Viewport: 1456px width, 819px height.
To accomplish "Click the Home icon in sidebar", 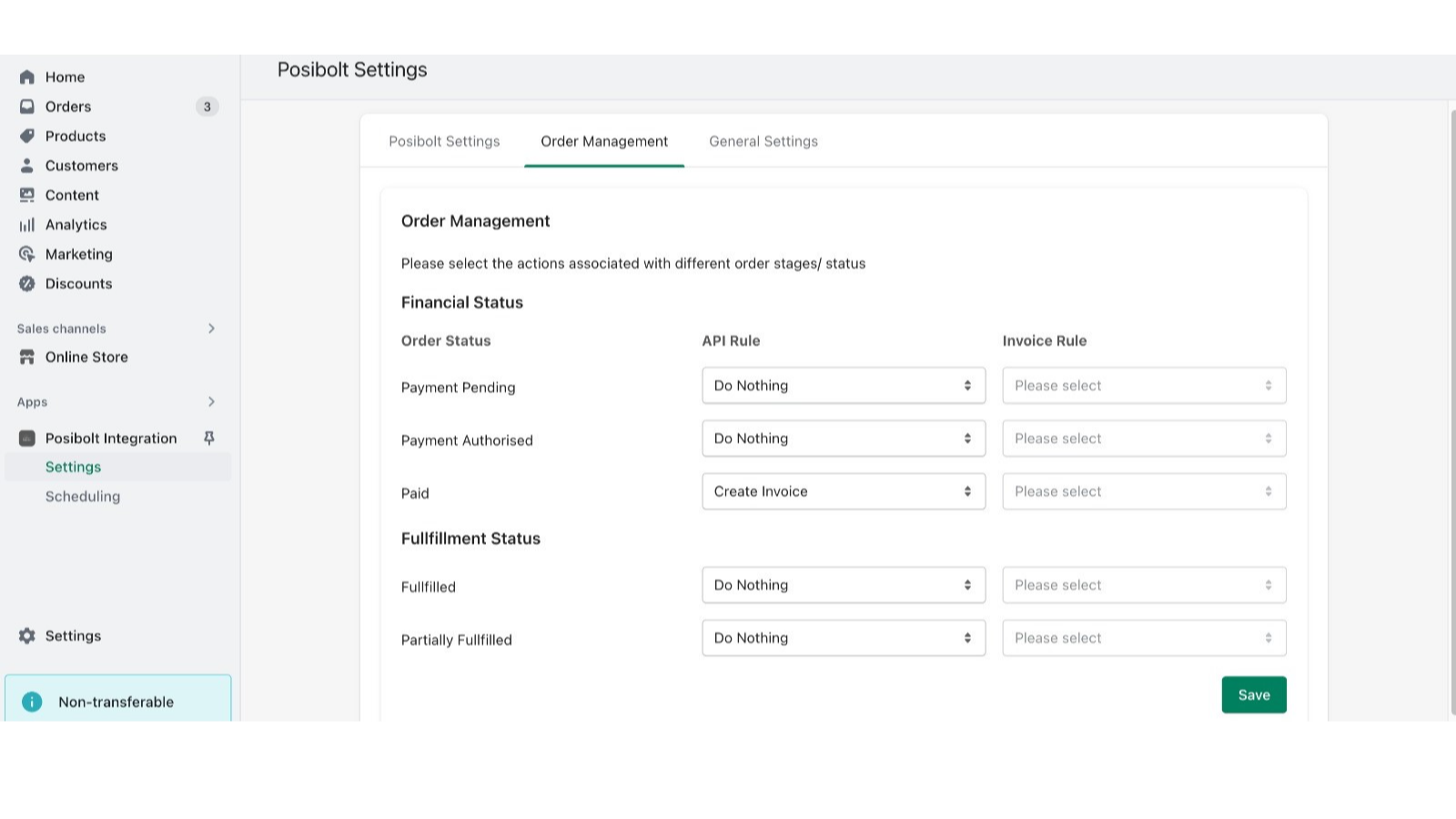I will pos(27,77).
